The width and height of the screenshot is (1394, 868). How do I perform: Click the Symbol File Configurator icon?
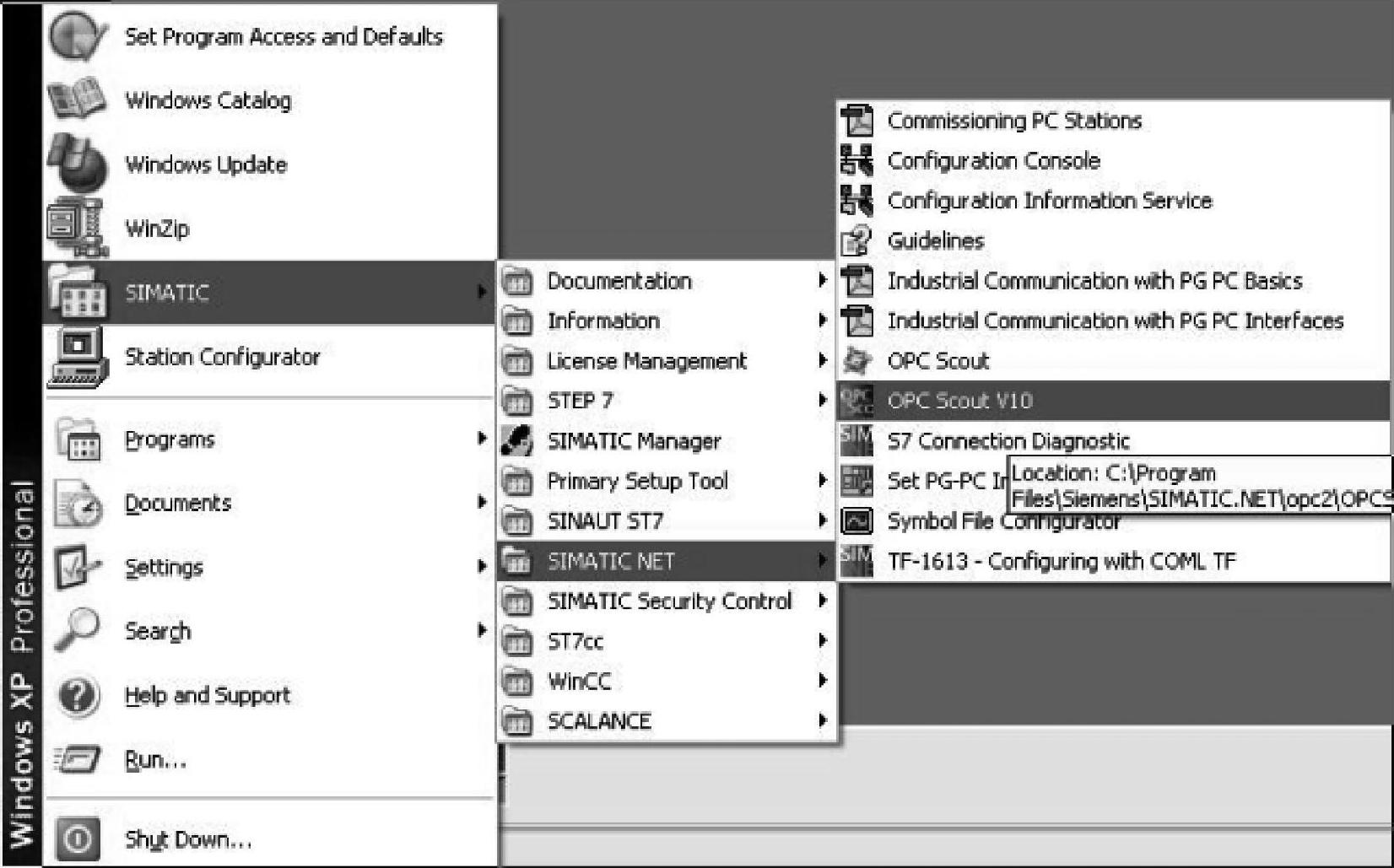pyautogui.click(x=857, y=521)
